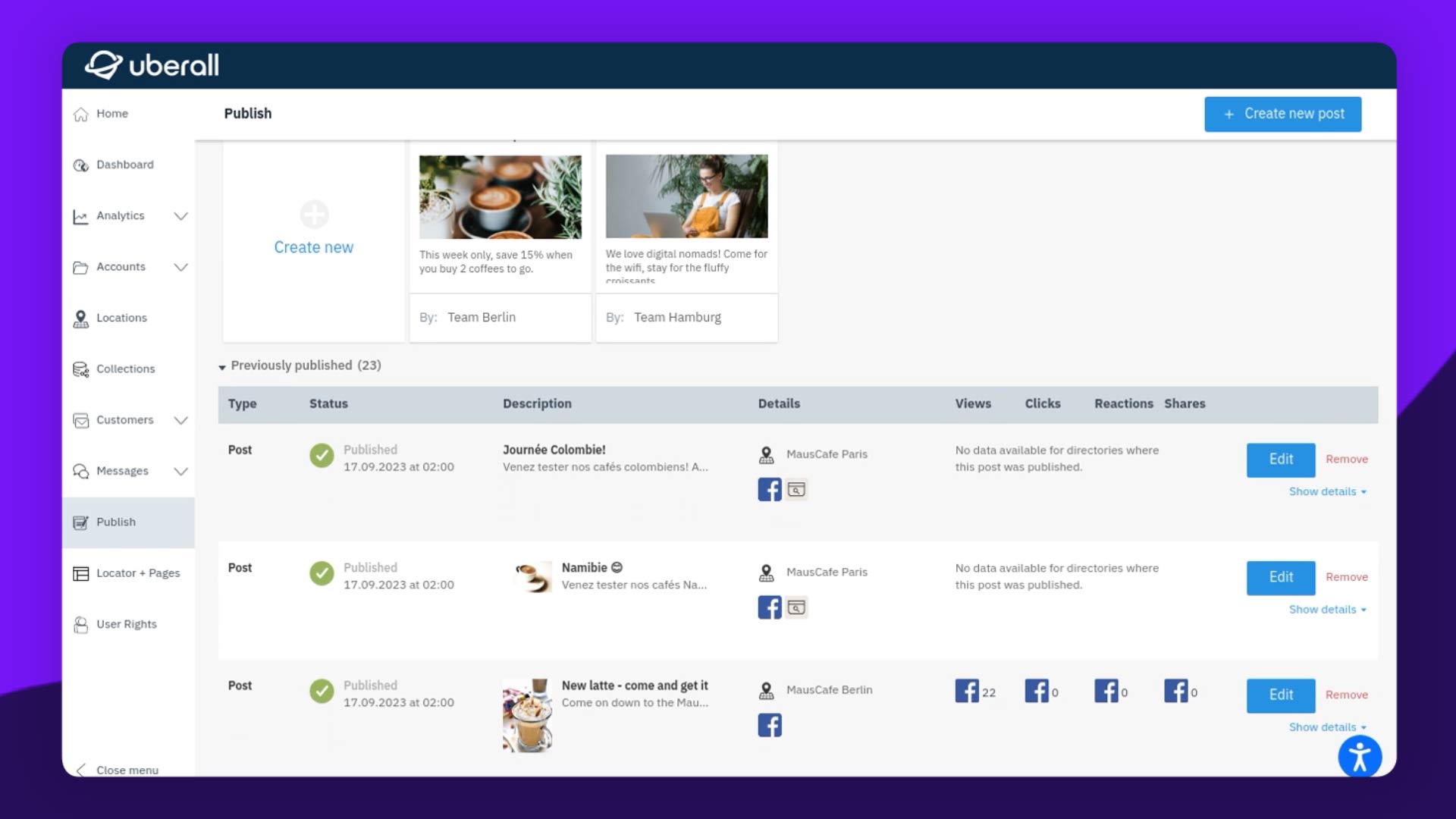
Task: Collapse the Previously published section
Action: [222, 366]
